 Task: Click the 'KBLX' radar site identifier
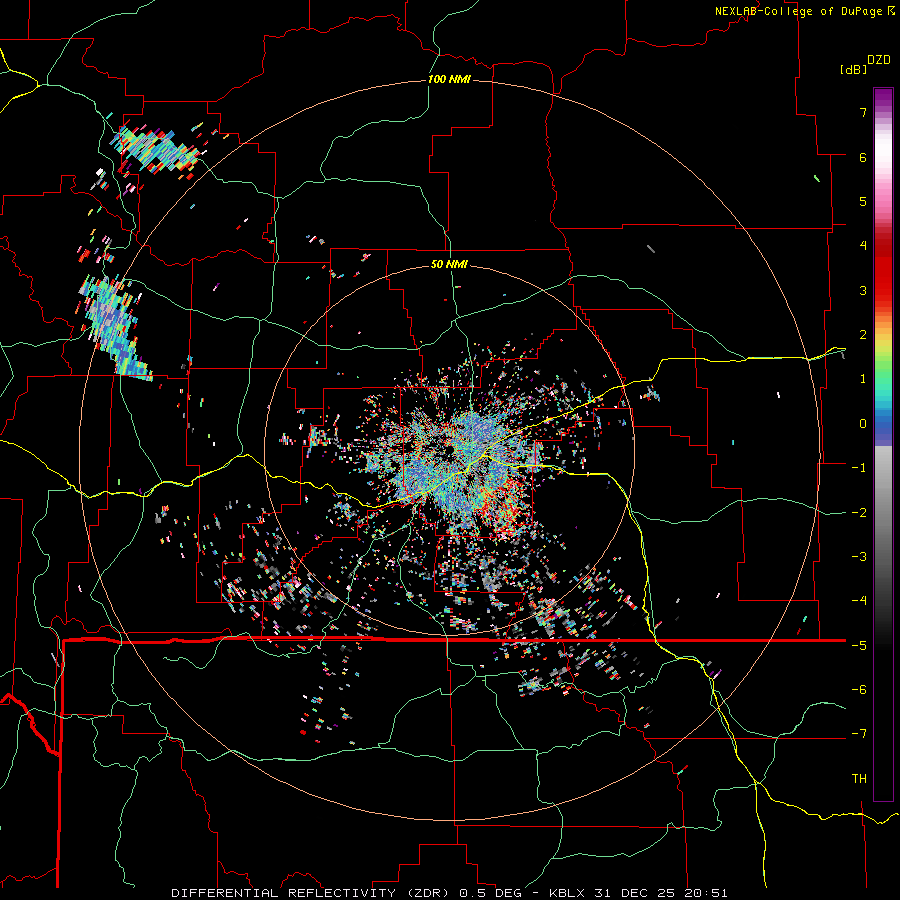pyautogui.click(x=568, y=893)
